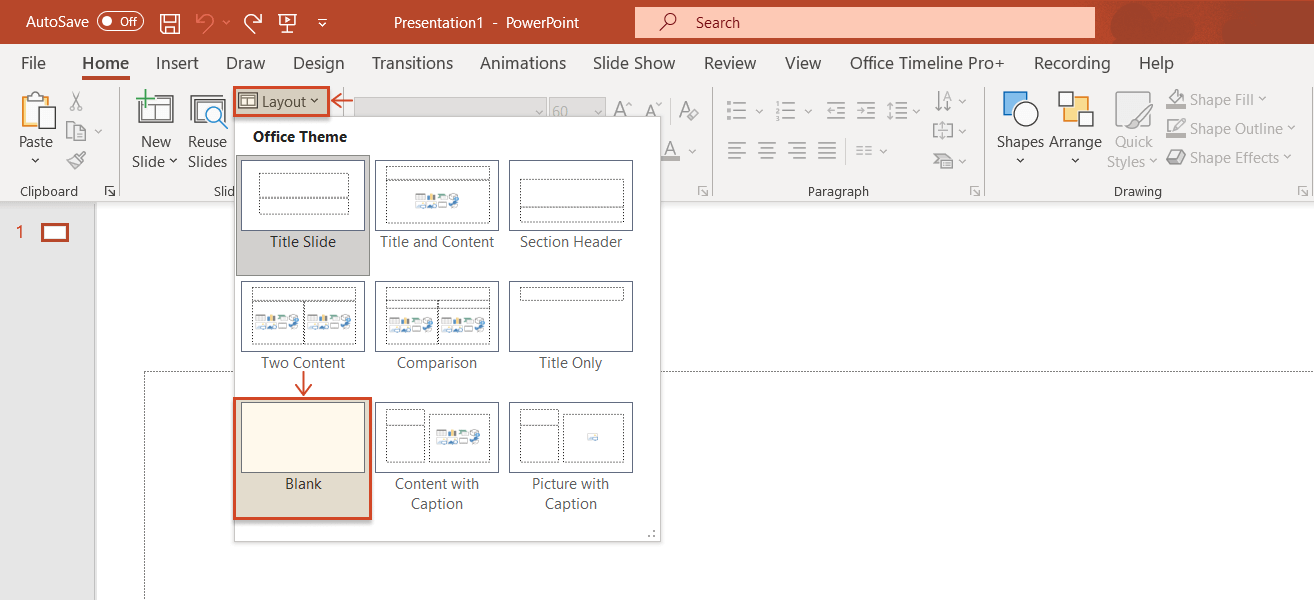Open the Office Timeline Pro+ tab
The image size is (1314, 600).
click(x=926, y=63)
